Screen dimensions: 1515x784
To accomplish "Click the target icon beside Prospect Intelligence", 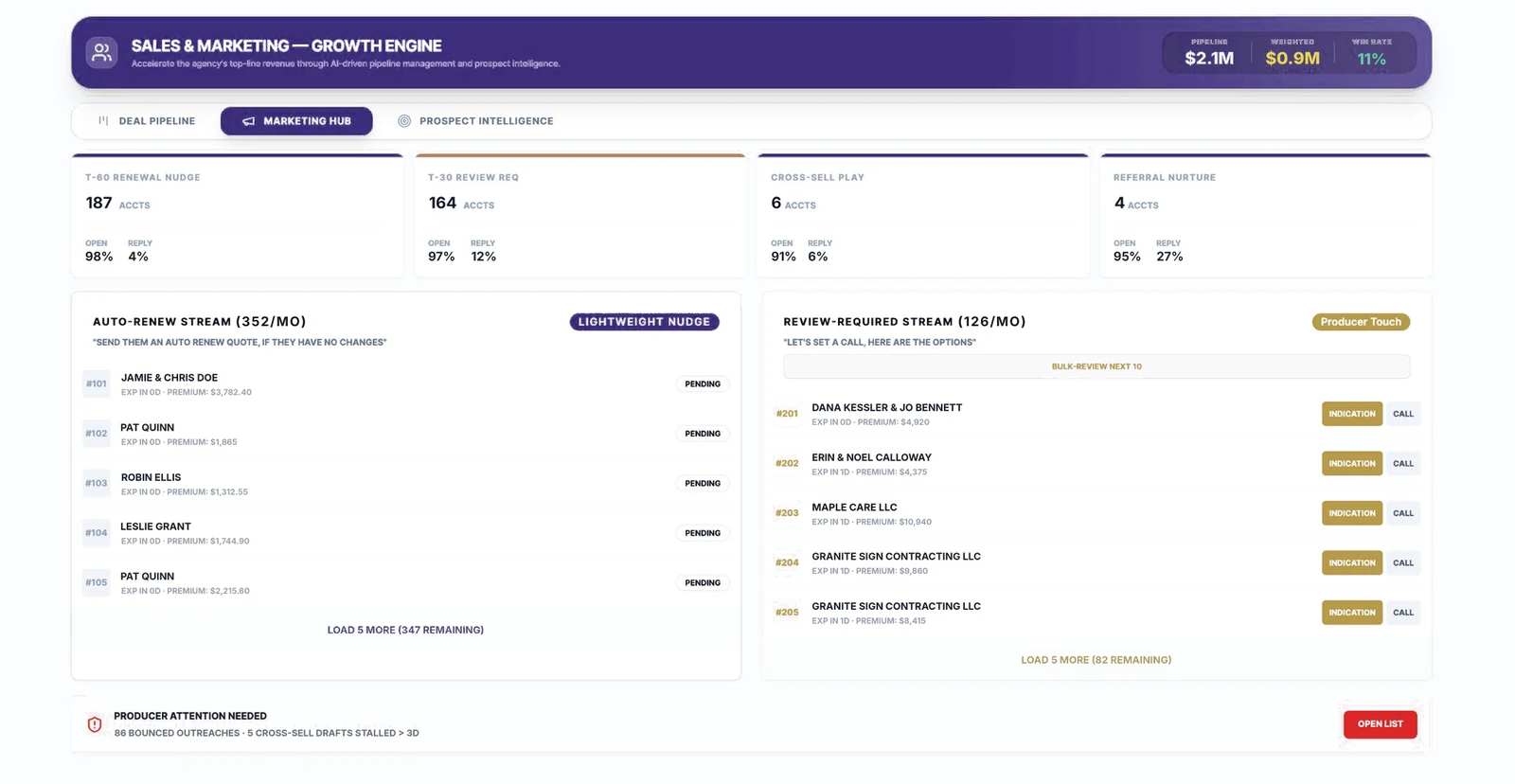I will 404,121.
